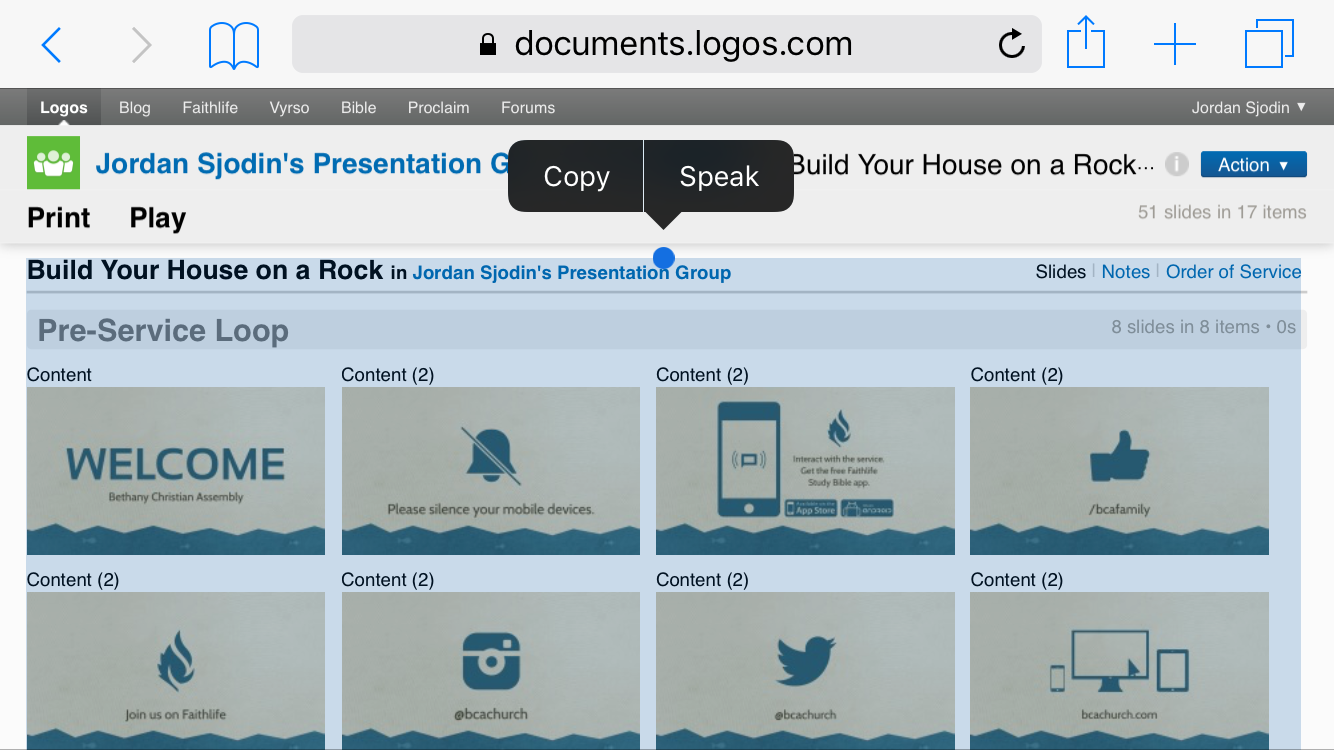The image size is (1334, 750).
Task: Open the Instagram @bcachurch slide
Action: pos(491,671)
